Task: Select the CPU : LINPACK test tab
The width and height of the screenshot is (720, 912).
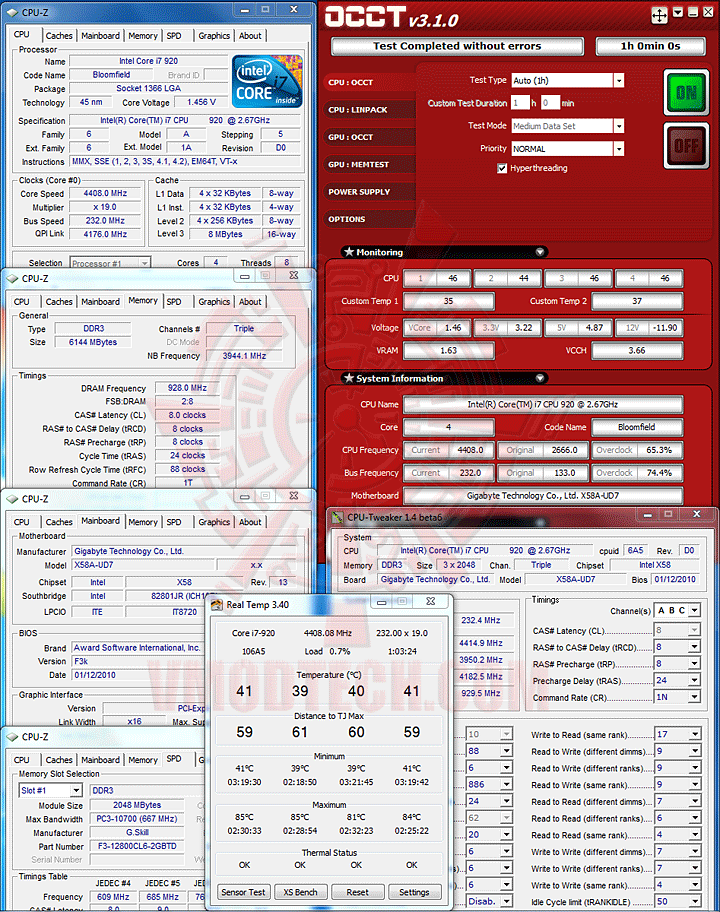Action: [x=370, y=110]
